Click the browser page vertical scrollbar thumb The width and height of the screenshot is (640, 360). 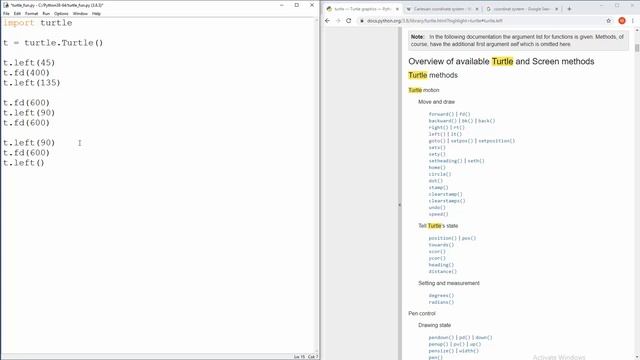[637, 48]
